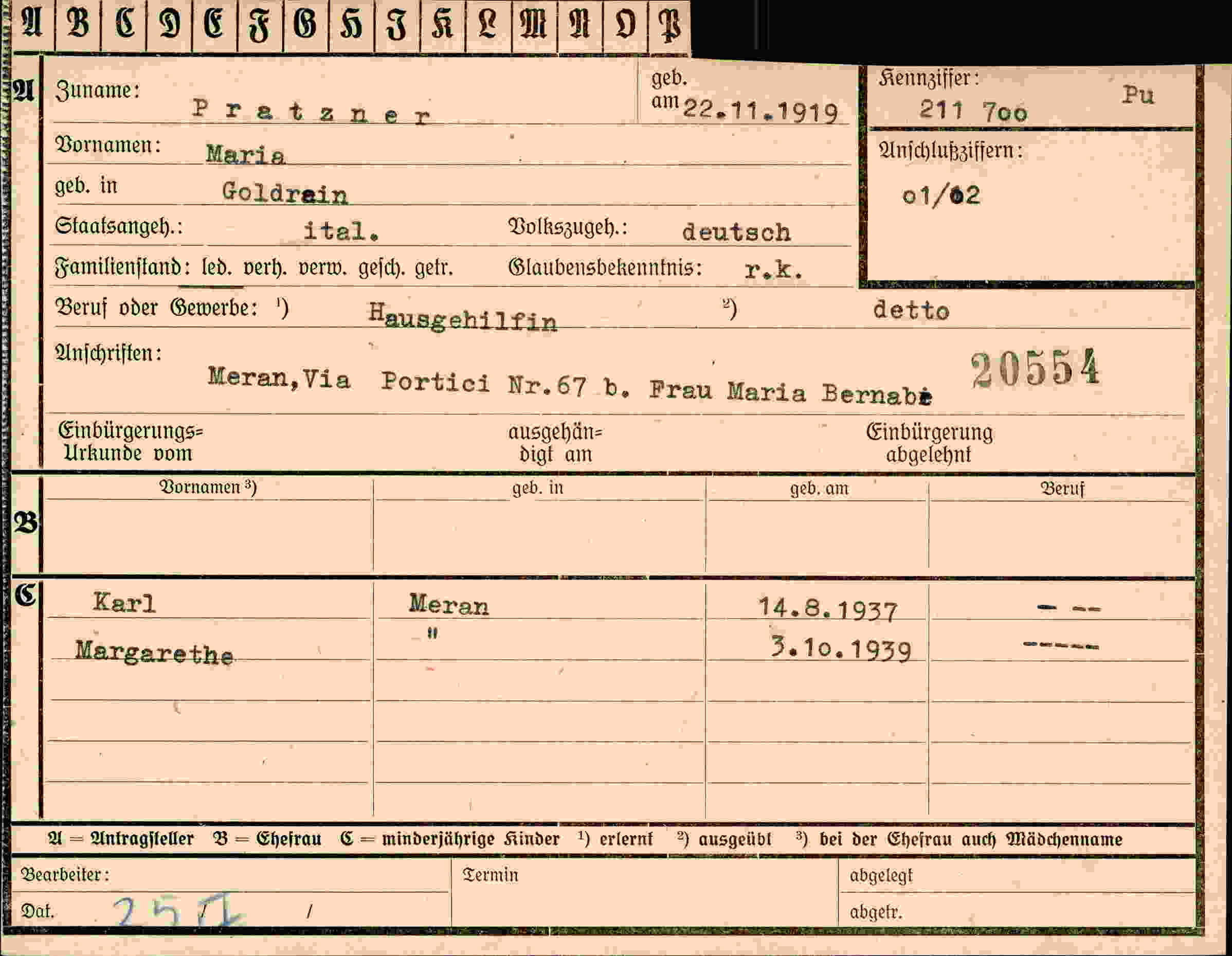Click the "Beruf oder Gewerbe:" label
Screen dimensions: 1232x956
point(156,308)
